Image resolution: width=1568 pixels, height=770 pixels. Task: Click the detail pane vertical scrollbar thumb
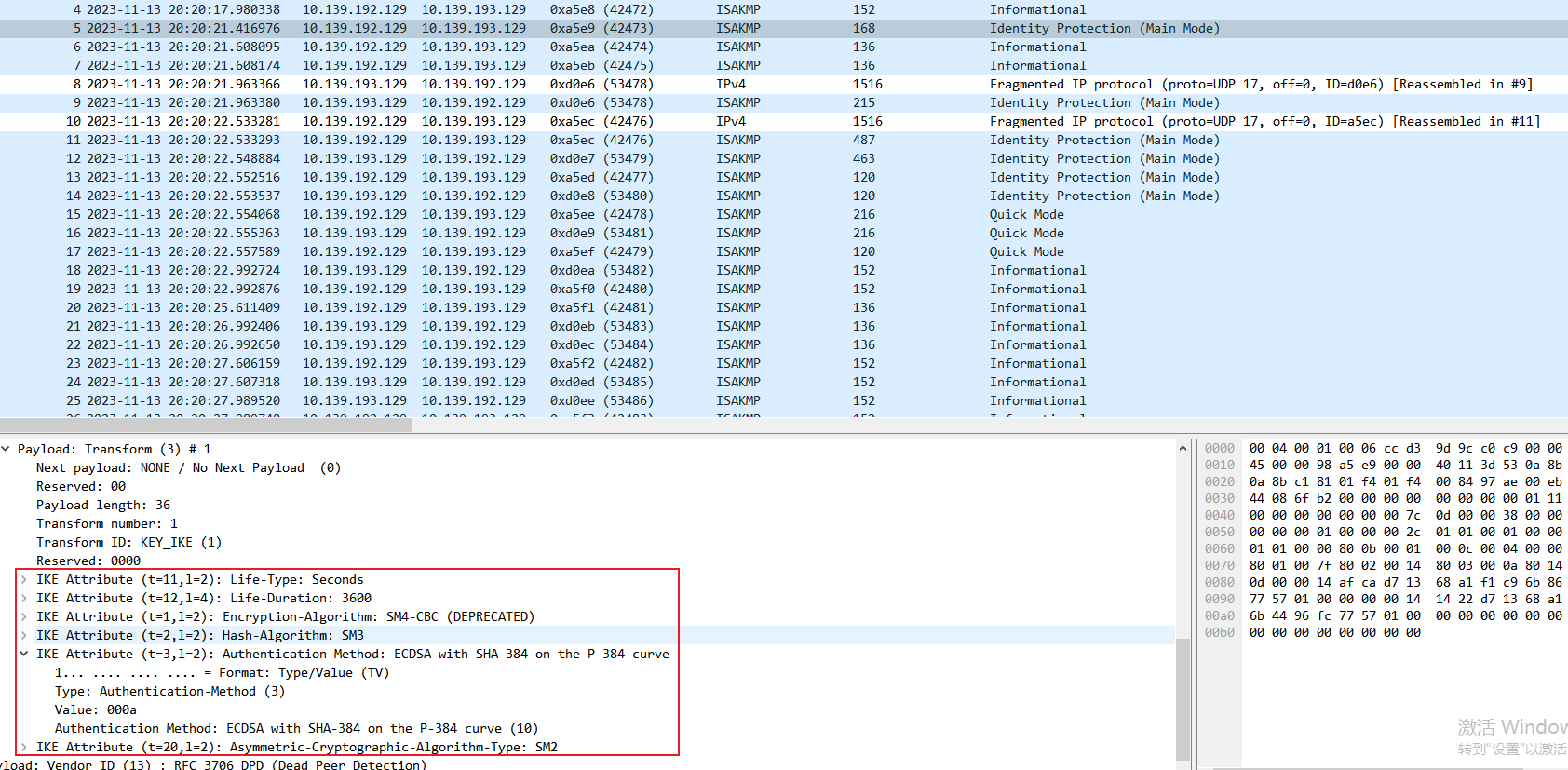[1183, 698]
